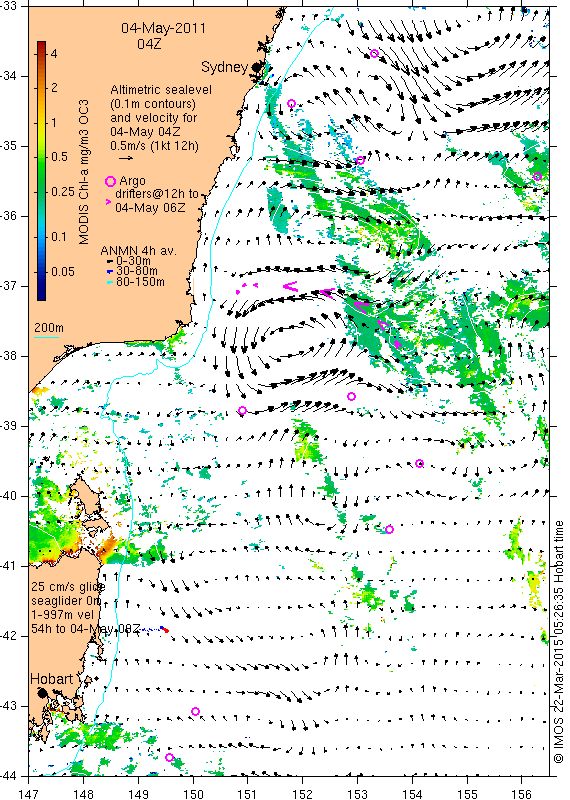Viewport: 570px width, 800px height.
Task: Click the '04-May 06Z' legend text
Action: [150, 208]
